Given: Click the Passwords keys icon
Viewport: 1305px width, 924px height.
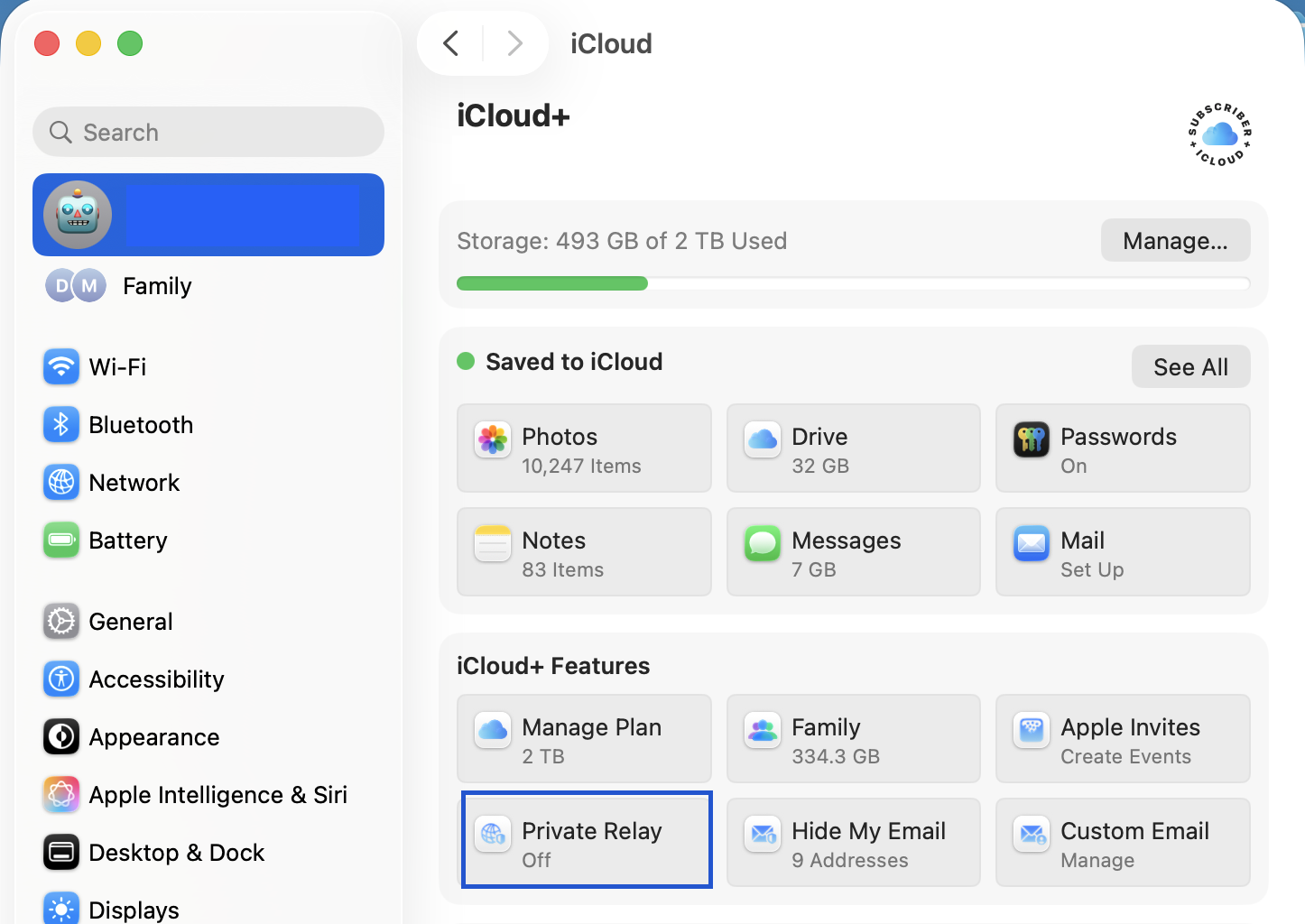Looking at the screenshot, I should (x=1032, y=440).
